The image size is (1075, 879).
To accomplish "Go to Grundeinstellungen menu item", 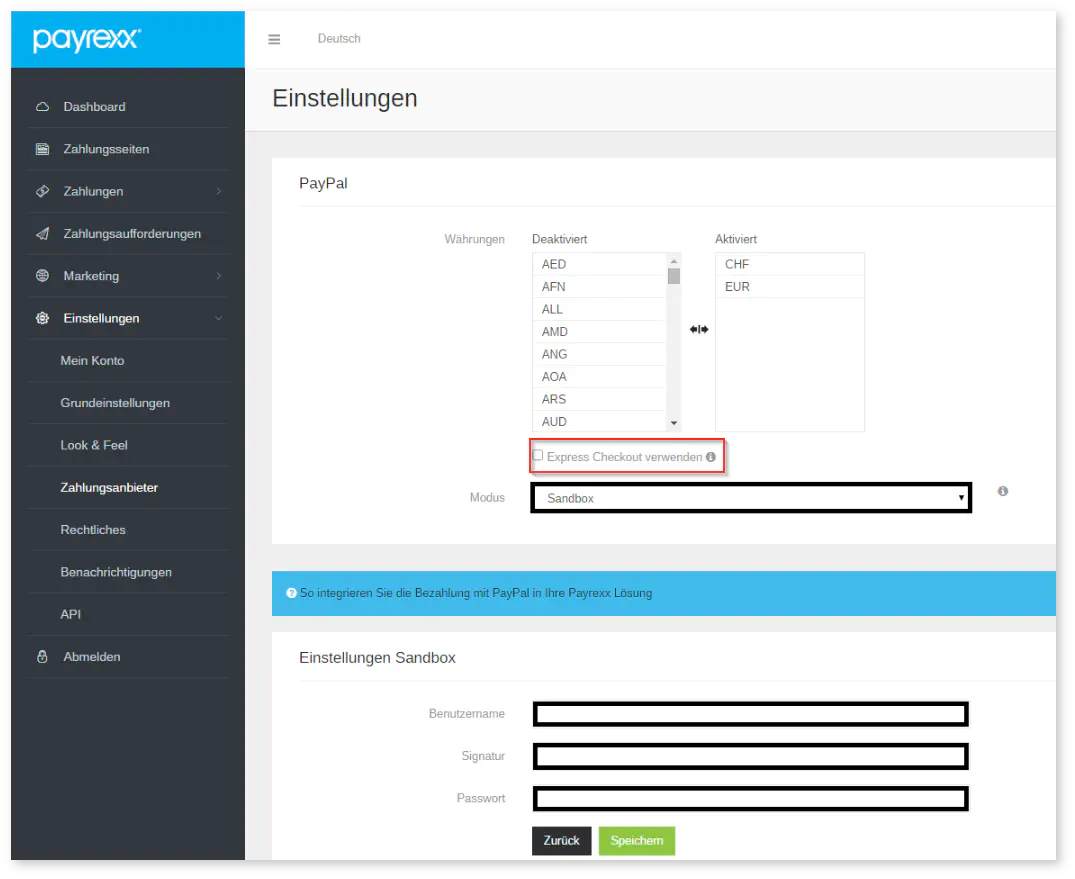I will point(115,403).
